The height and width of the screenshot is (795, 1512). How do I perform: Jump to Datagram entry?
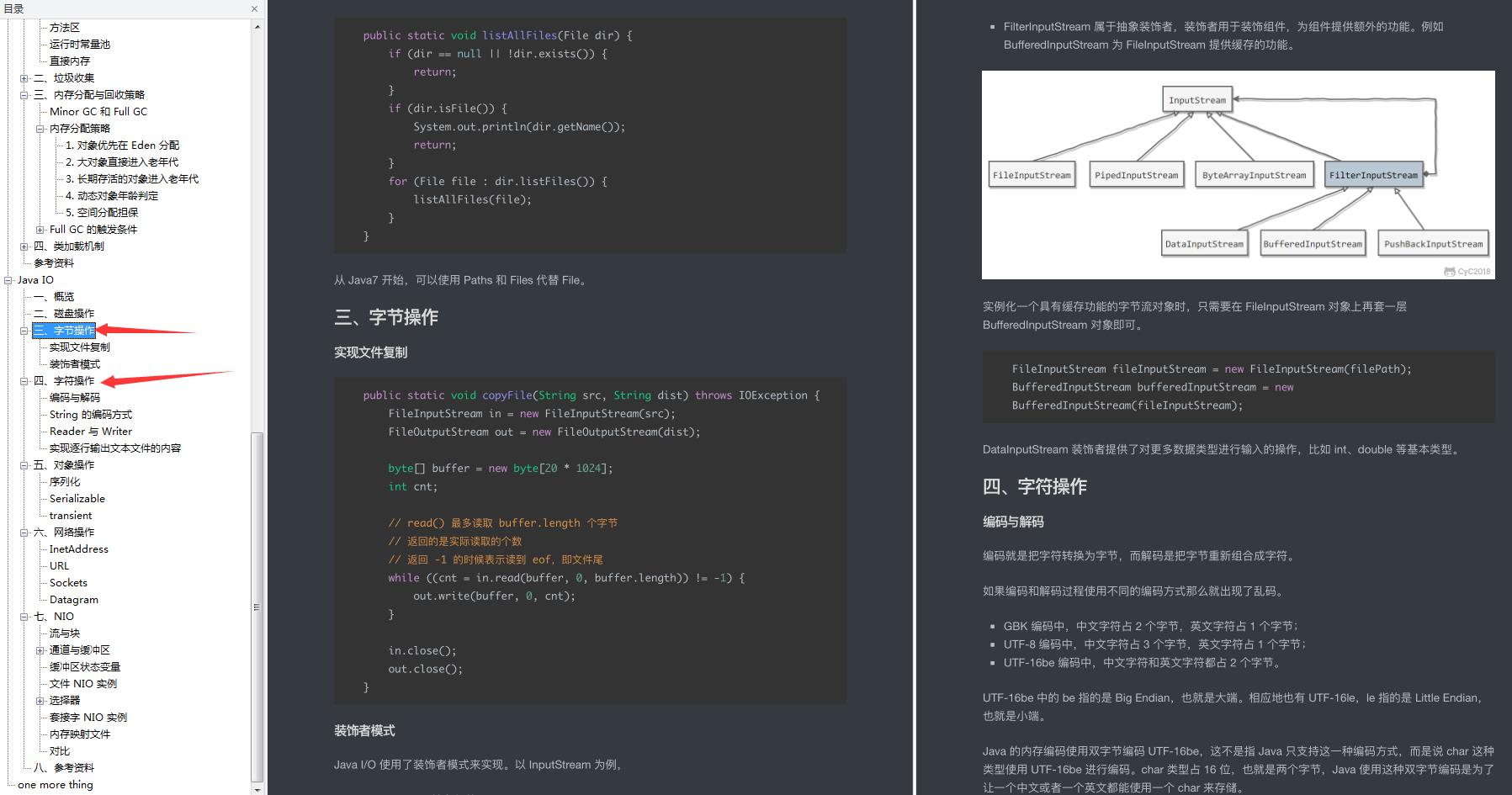pyautogui.click(x=74, y=600)
